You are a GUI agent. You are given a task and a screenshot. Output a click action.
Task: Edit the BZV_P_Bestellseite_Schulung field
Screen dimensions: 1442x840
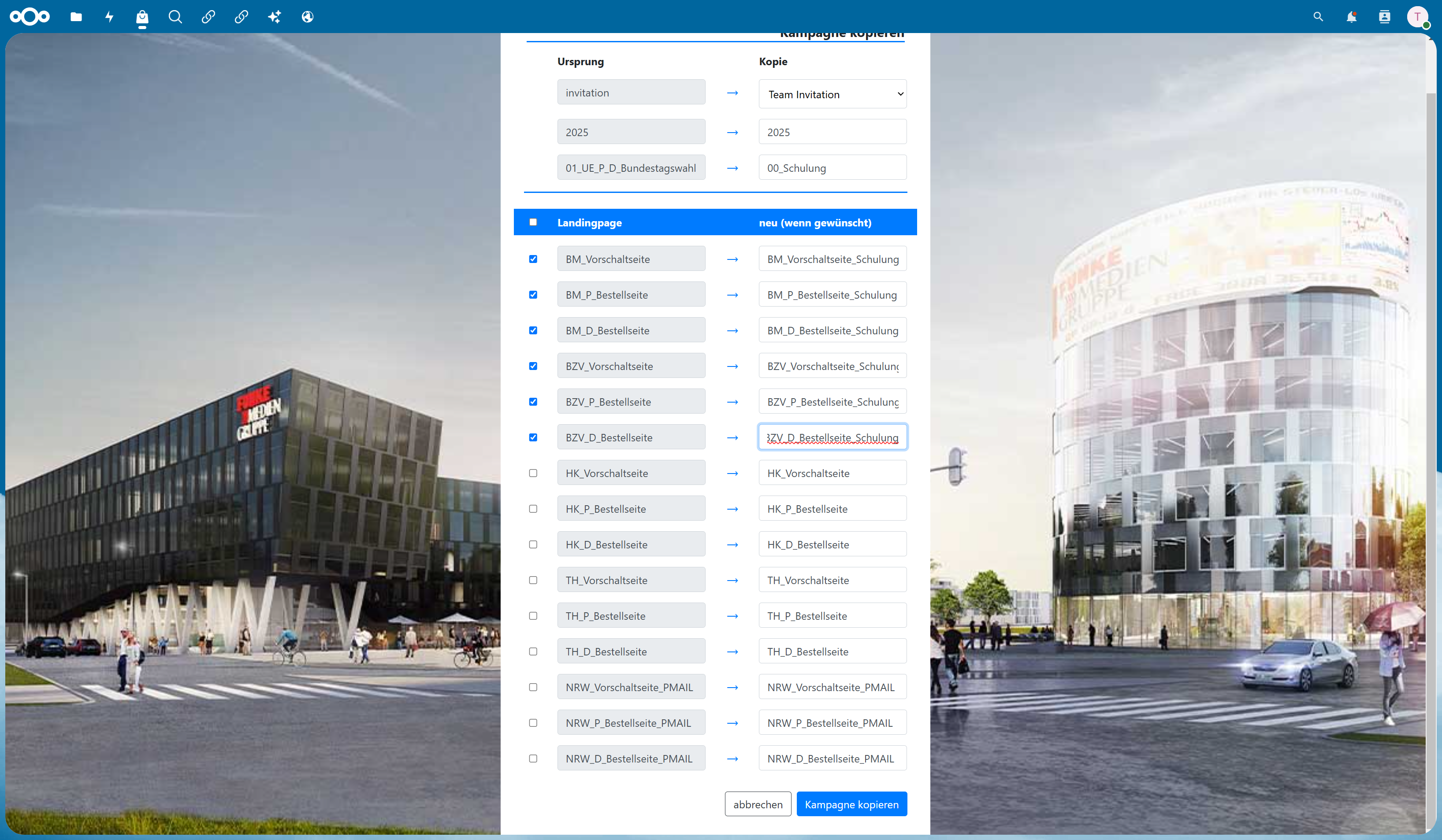click(x=832, y=401)
